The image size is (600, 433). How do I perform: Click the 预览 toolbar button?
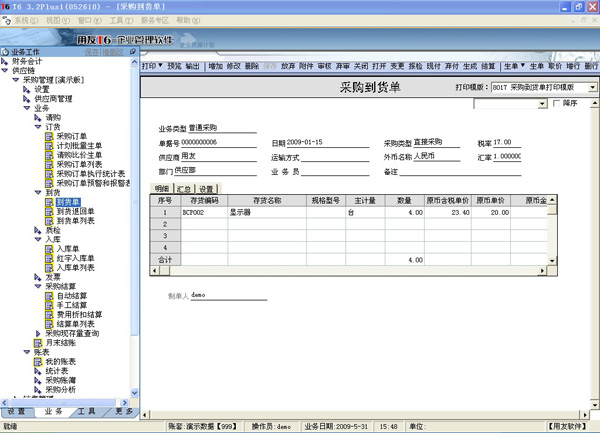(174, 66)
